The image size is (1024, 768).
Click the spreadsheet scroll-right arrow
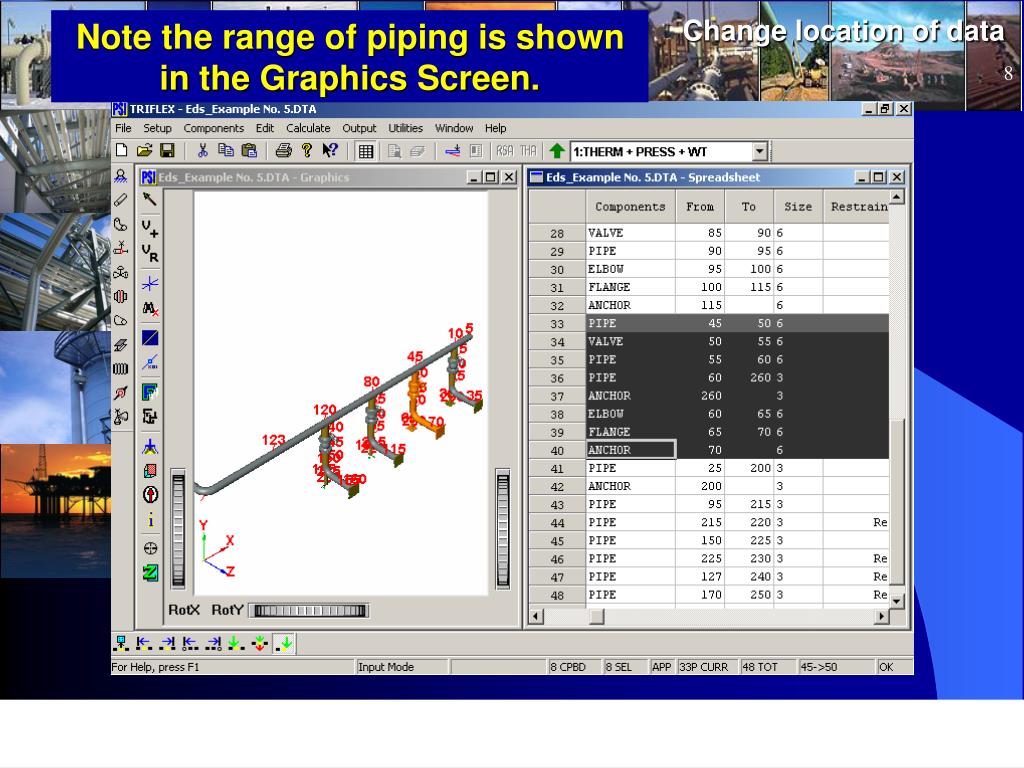point(882,616)
